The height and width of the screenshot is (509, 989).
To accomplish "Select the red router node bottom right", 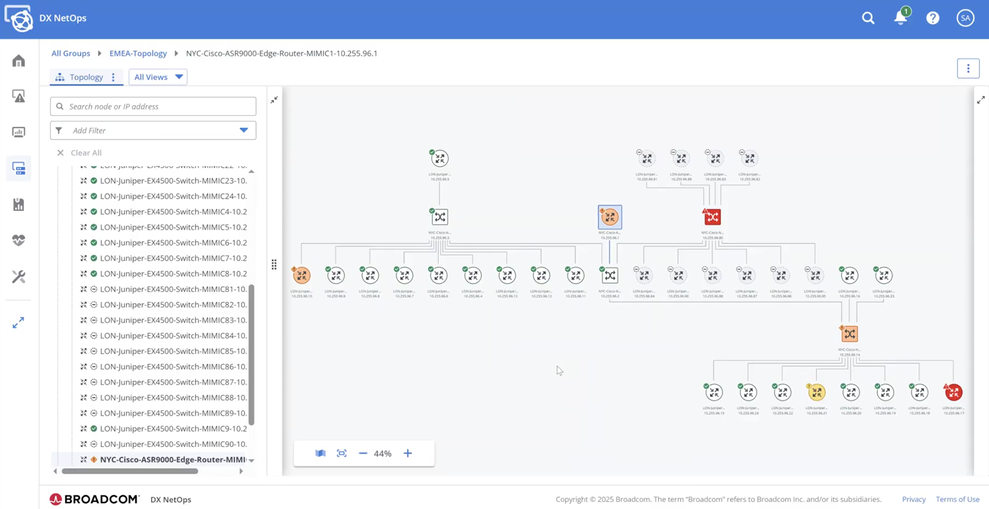I will coord(953,392).
